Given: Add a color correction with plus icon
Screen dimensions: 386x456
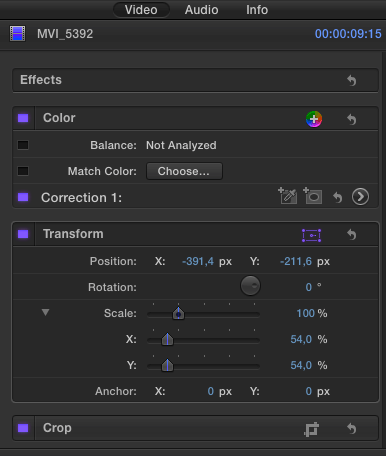Looking at the screenshot, I should (x=314, y=119).
